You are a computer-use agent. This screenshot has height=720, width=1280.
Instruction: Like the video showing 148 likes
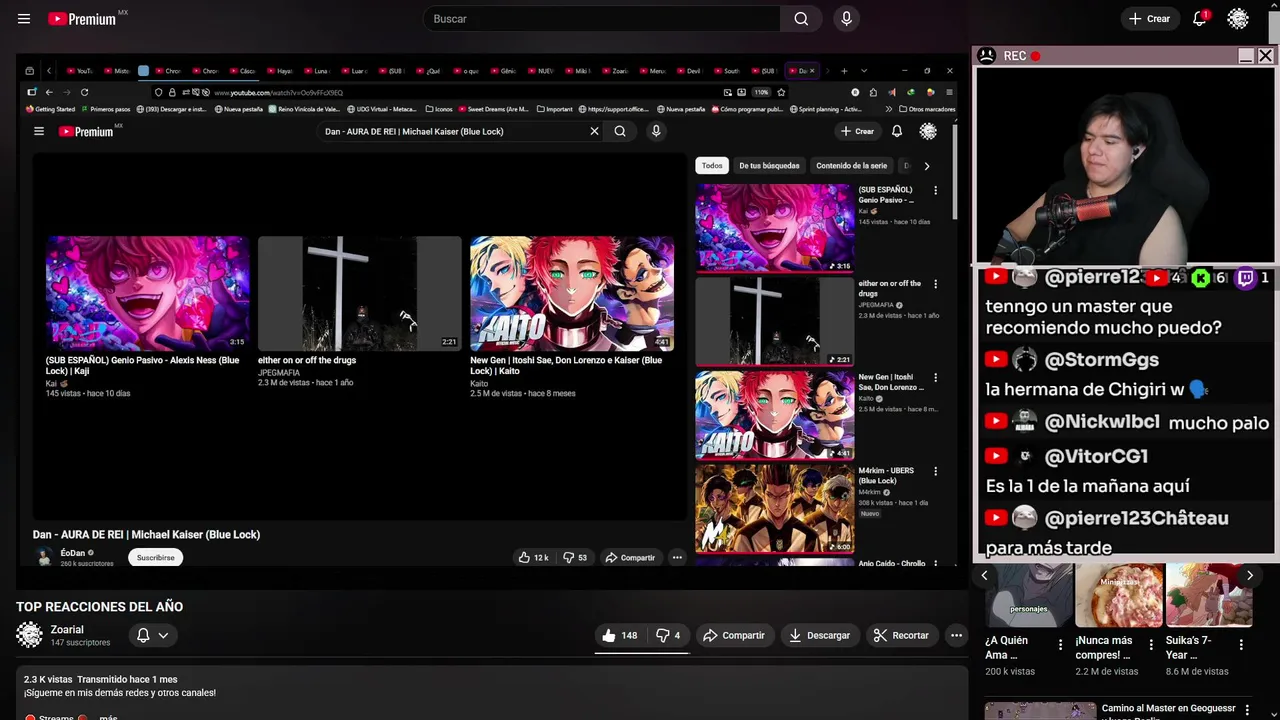pos(619,635)
